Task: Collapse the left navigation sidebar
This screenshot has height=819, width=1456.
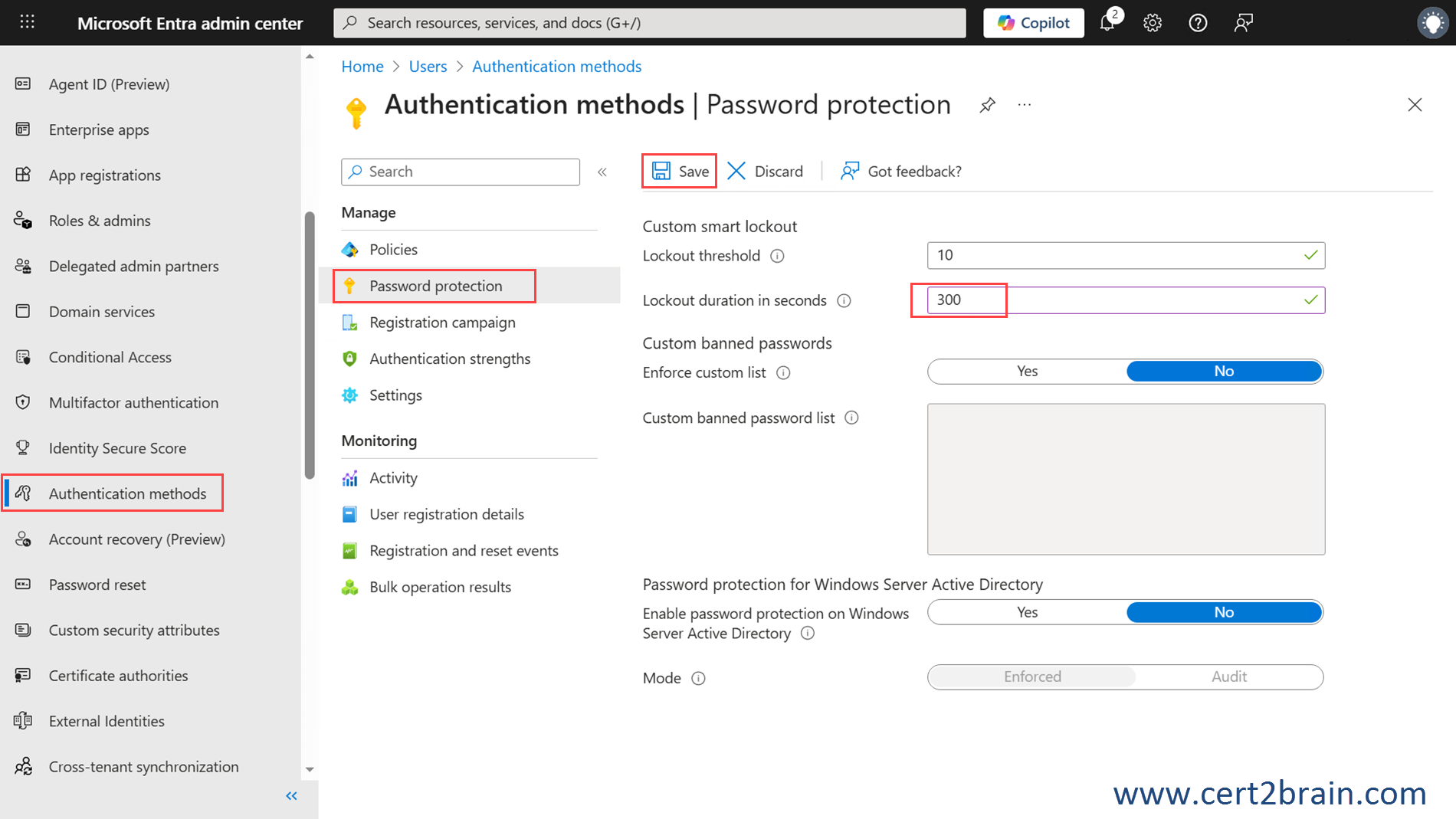Action: [x=291, y=796]
